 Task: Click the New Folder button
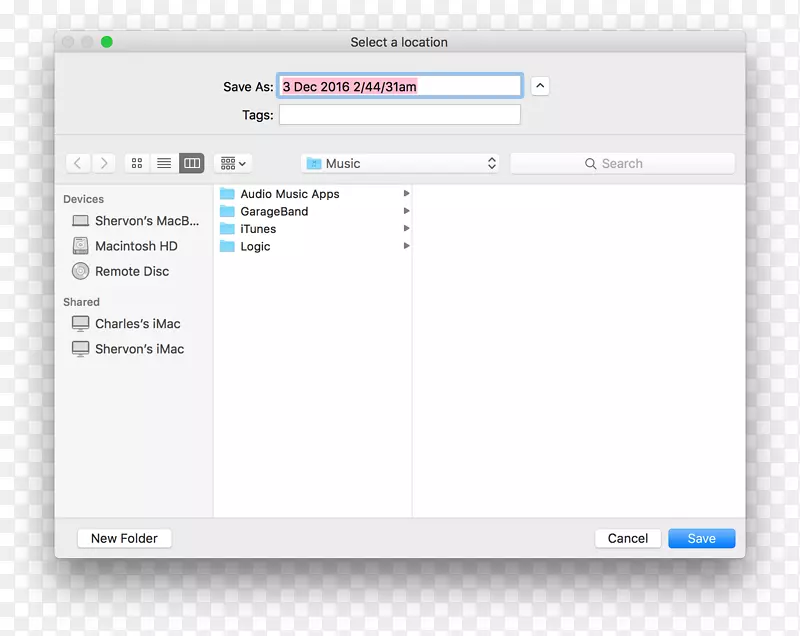tap(125, 538)
